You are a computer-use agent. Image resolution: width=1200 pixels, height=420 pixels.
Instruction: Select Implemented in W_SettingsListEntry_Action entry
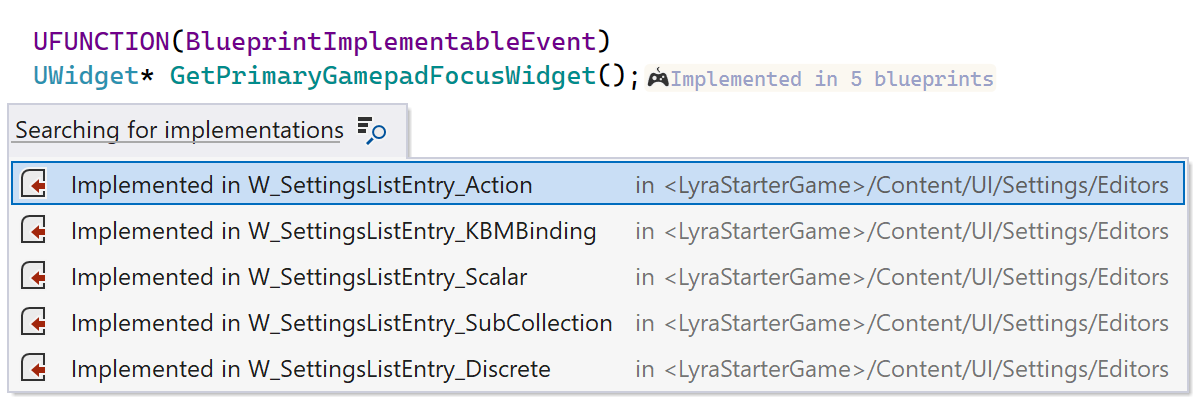[x=301, y=185]
